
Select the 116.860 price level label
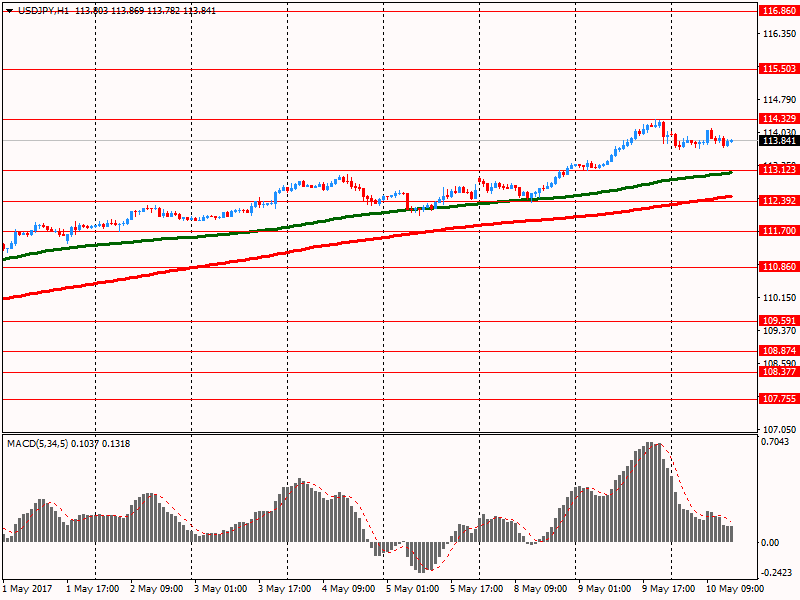[x=779, y=11]
